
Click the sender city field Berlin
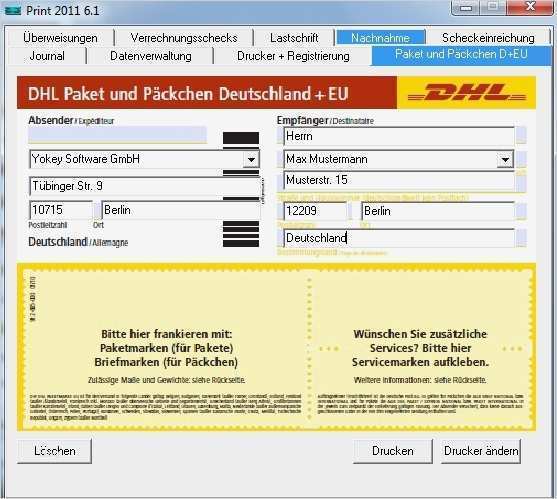point(181,210)
